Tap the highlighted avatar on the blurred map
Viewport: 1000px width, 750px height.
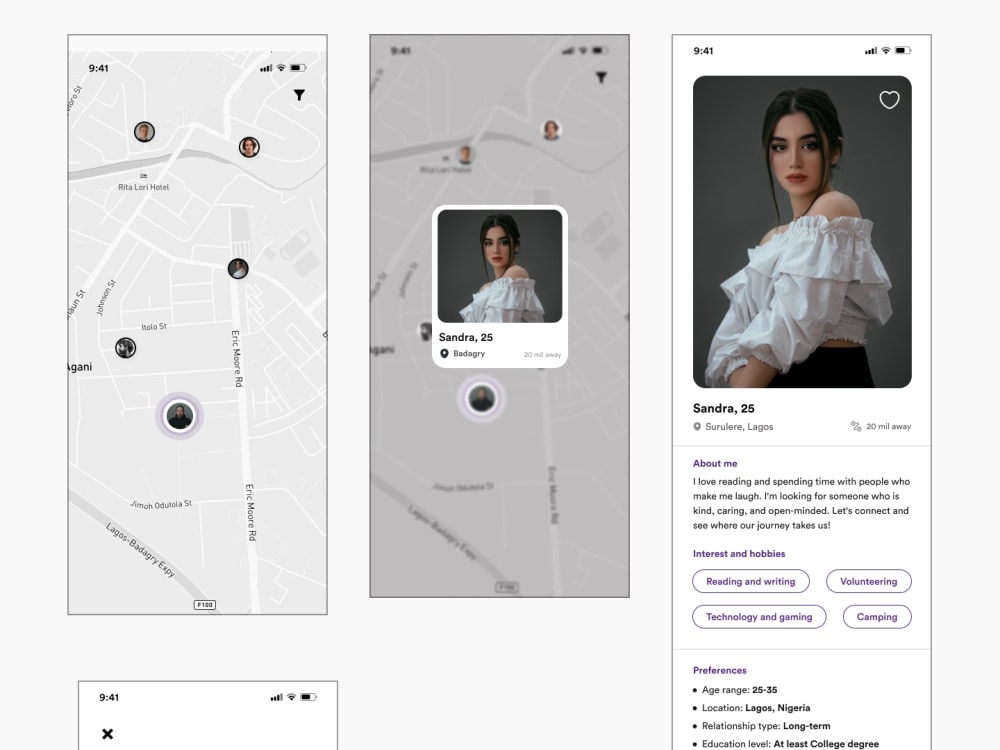pyautogui.click(x=482, y=399)
